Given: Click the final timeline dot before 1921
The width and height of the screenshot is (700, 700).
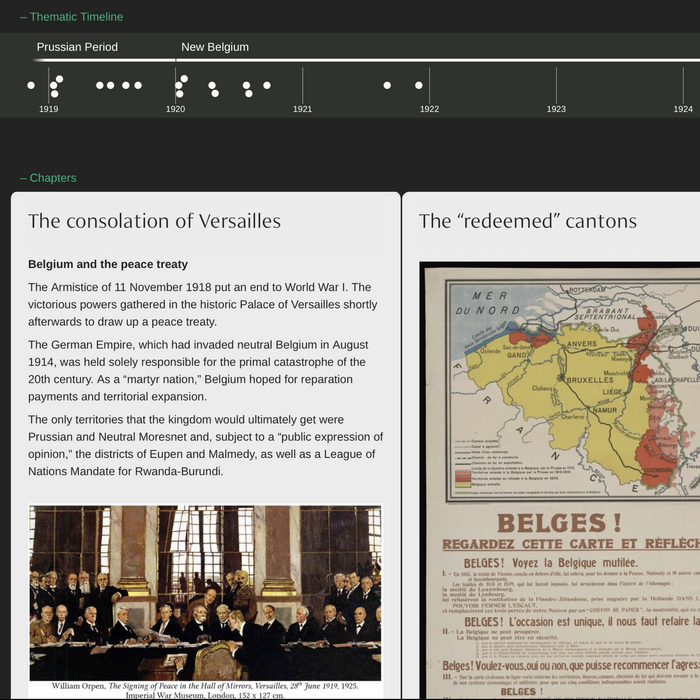Looking at the screenshot, I should coord(267,85).
